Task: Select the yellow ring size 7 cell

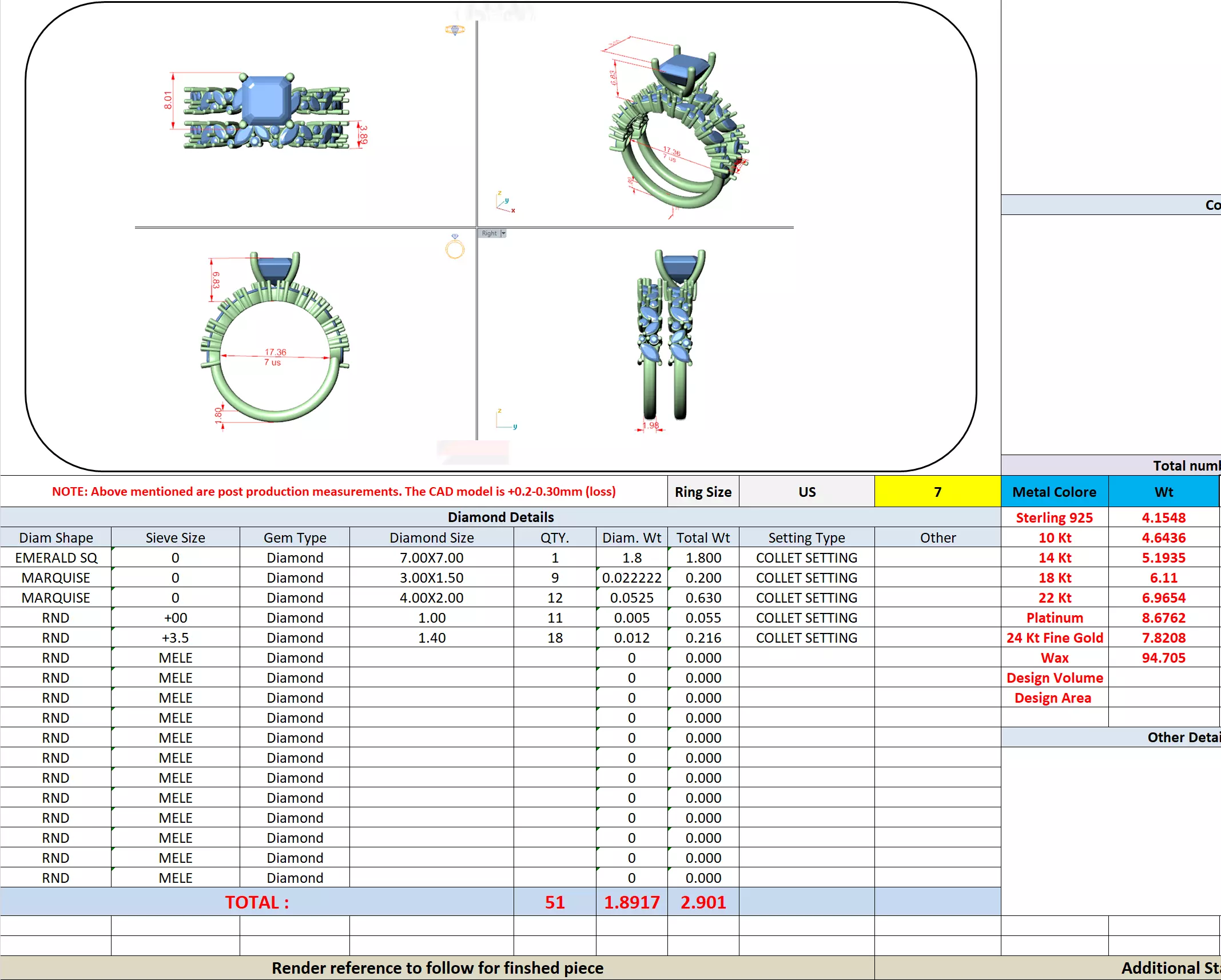Action: [937, 492]
